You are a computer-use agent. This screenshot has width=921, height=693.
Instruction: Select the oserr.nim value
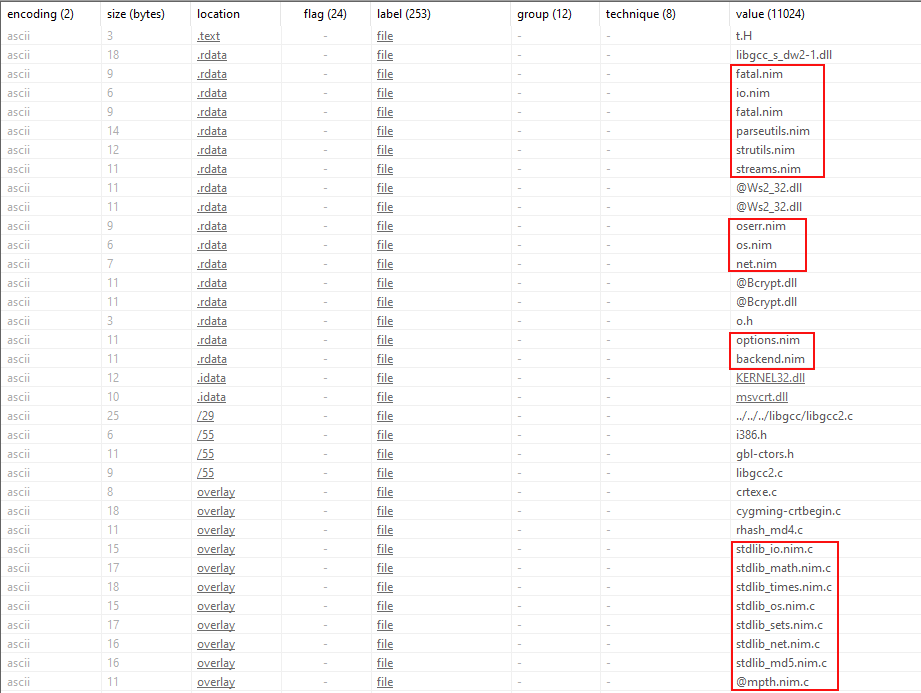point(761,226)
